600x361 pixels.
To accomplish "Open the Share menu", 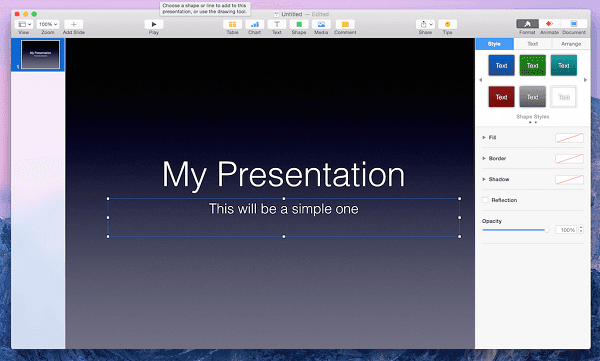I will [x=425, y=24].
